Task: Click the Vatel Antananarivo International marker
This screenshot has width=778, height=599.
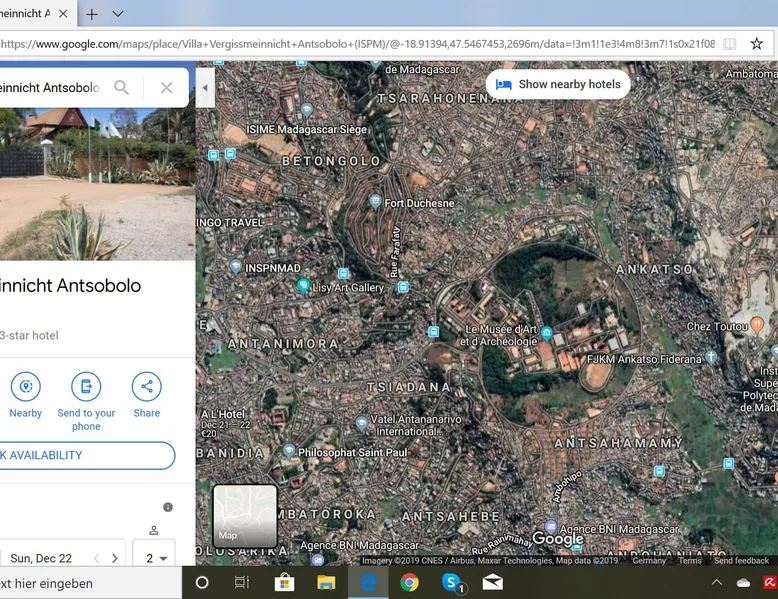Action: (362, 423)
